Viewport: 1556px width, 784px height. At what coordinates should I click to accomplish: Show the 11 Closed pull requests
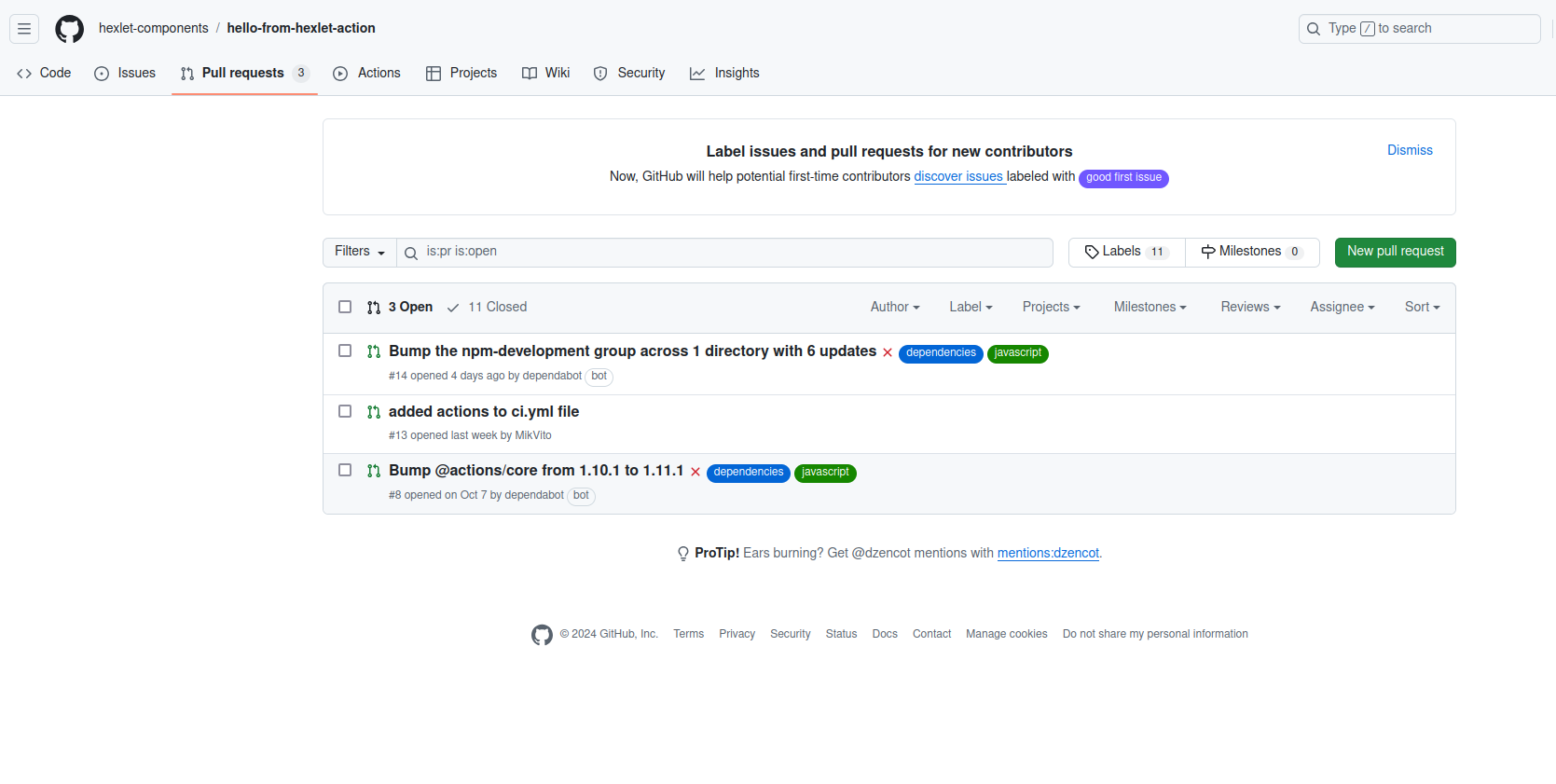click(487, 307)
